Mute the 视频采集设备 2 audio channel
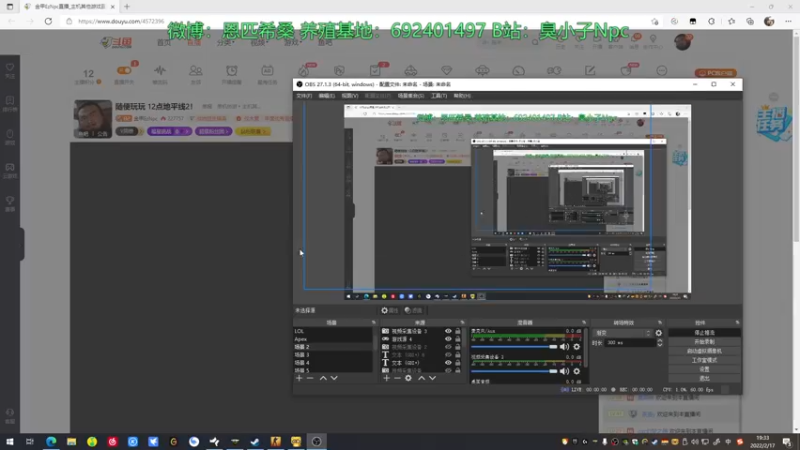The width and height of the screenshot is (800, 450). pos(564,371)
